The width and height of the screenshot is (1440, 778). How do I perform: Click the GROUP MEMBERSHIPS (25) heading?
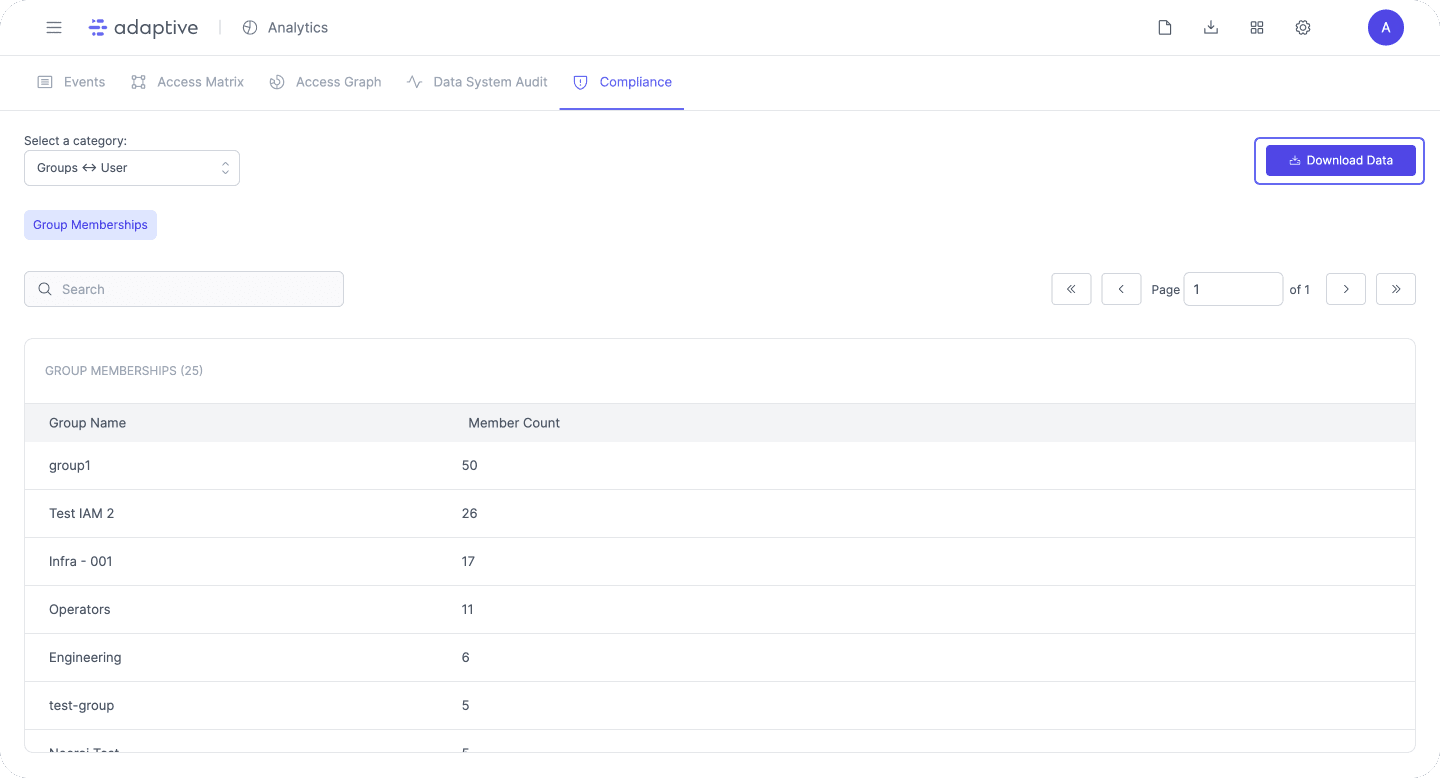click(x=124, y=371)
